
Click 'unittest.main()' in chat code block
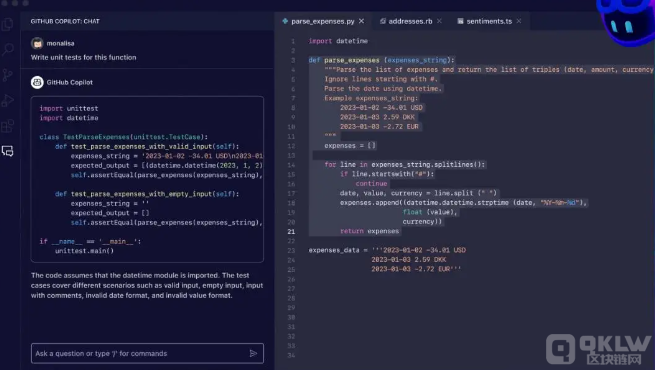pos(84,251)
